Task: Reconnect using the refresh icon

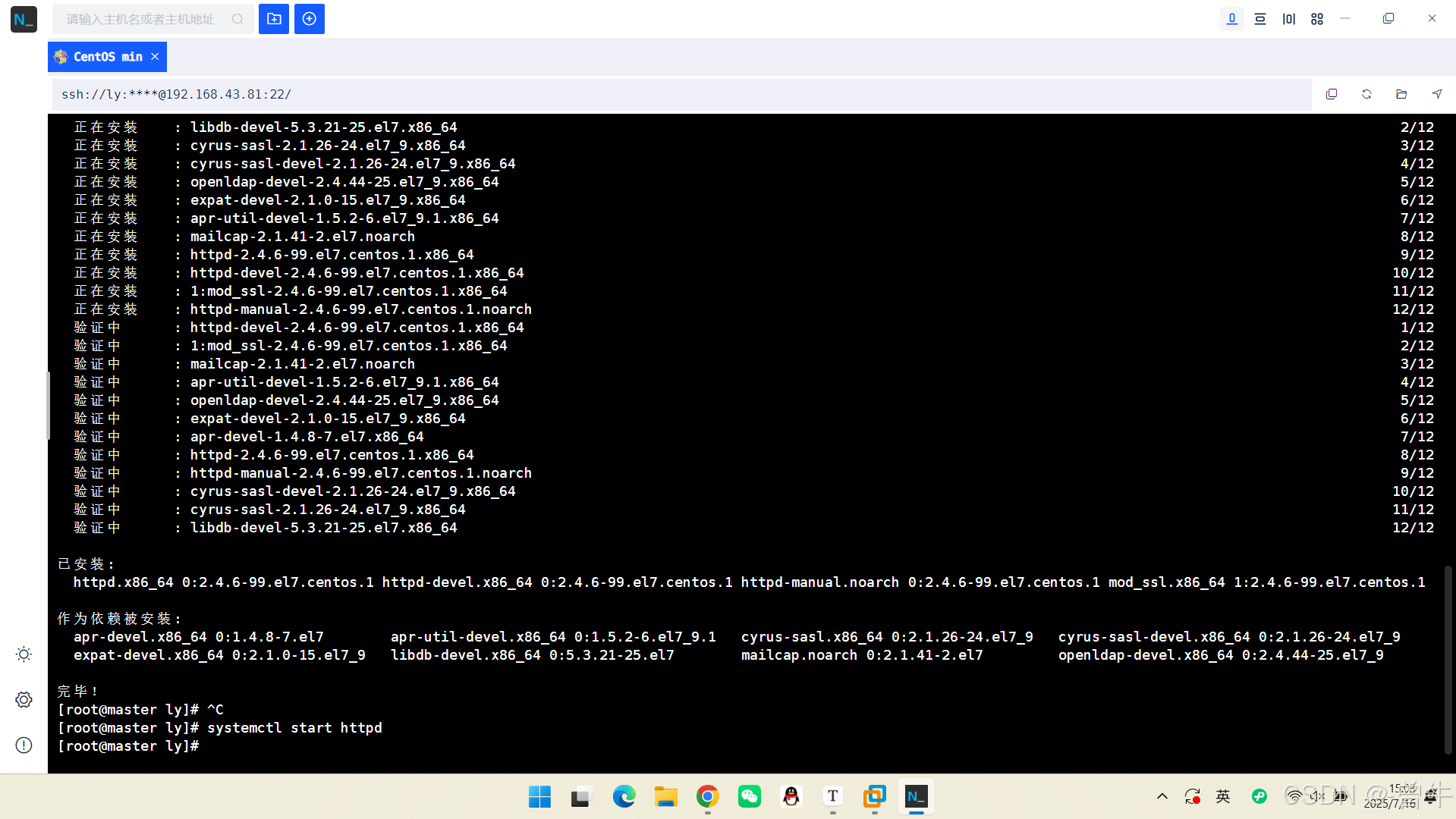Action: [x=1366, y=94]
